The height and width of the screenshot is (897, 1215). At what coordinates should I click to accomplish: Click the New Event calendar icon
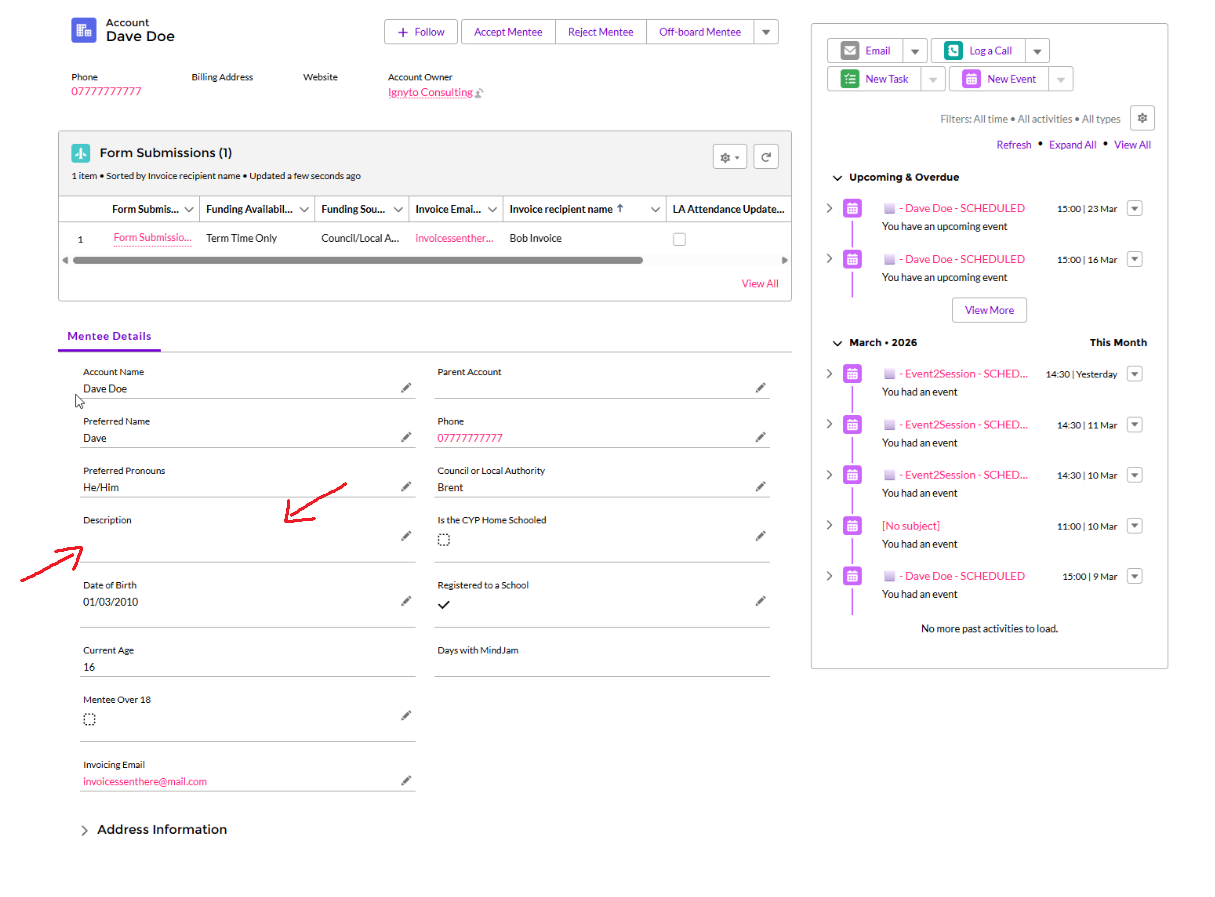(970, 78)
